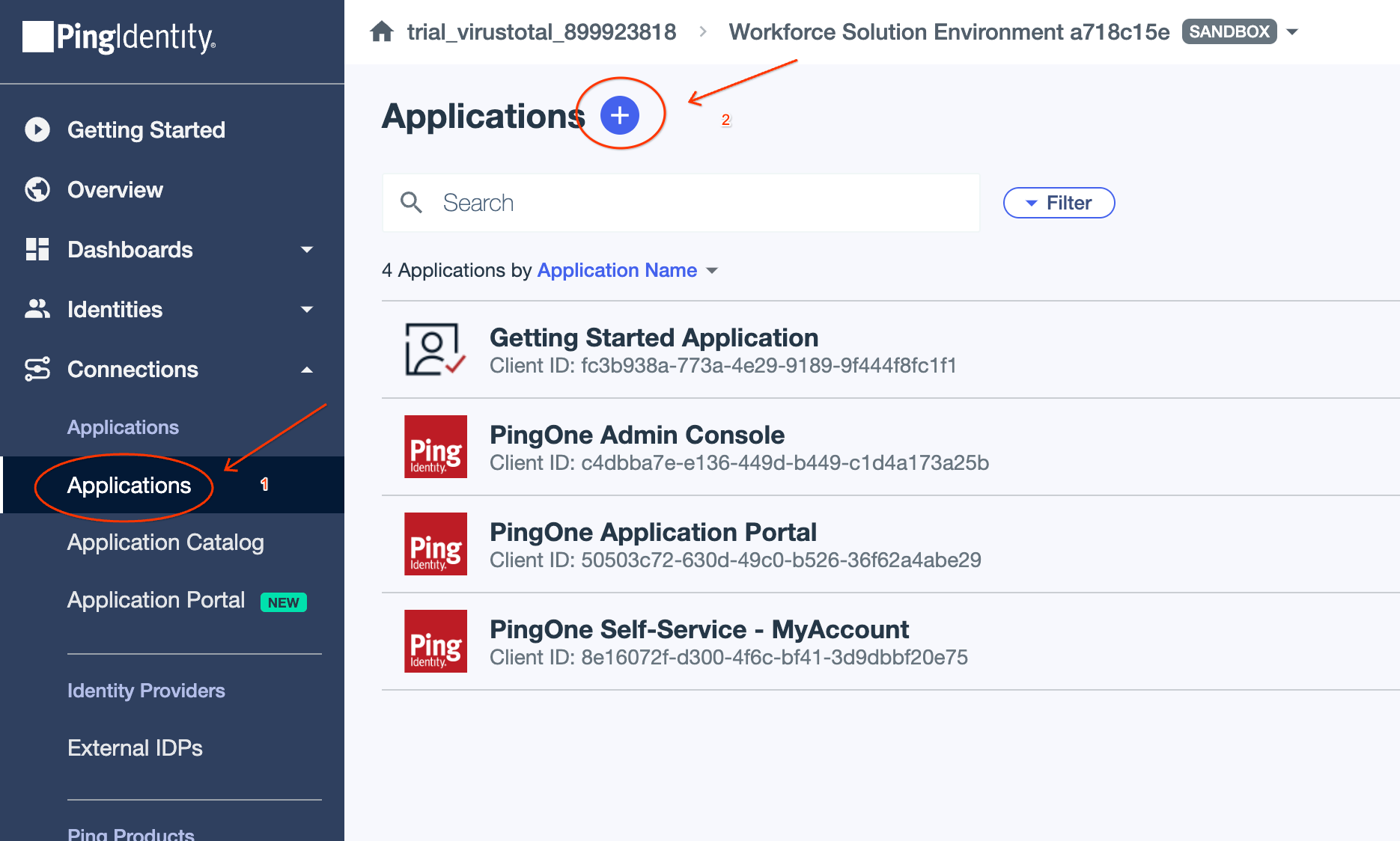This screenshot has width=1400, height=841.
Task: Open Dashboards in sidebar
Action: [x=130, y=249]
